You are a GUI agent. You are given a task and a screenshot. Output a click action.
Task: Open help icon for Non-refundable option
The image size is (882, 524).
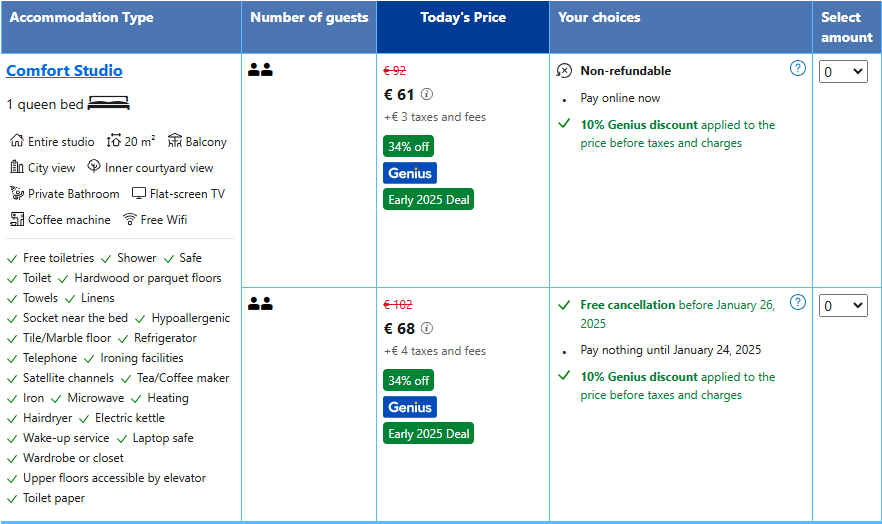tap(798, 69)
